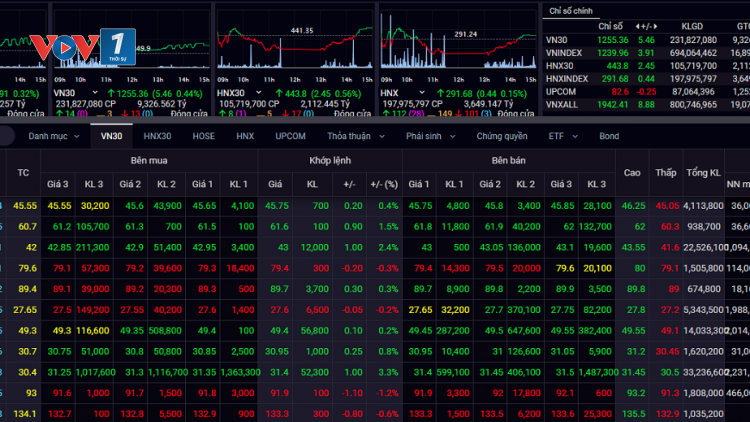Open the VN30 intraday chart
Screen dimensions: 750x422
pyautogui.click(x=131, y=45)
